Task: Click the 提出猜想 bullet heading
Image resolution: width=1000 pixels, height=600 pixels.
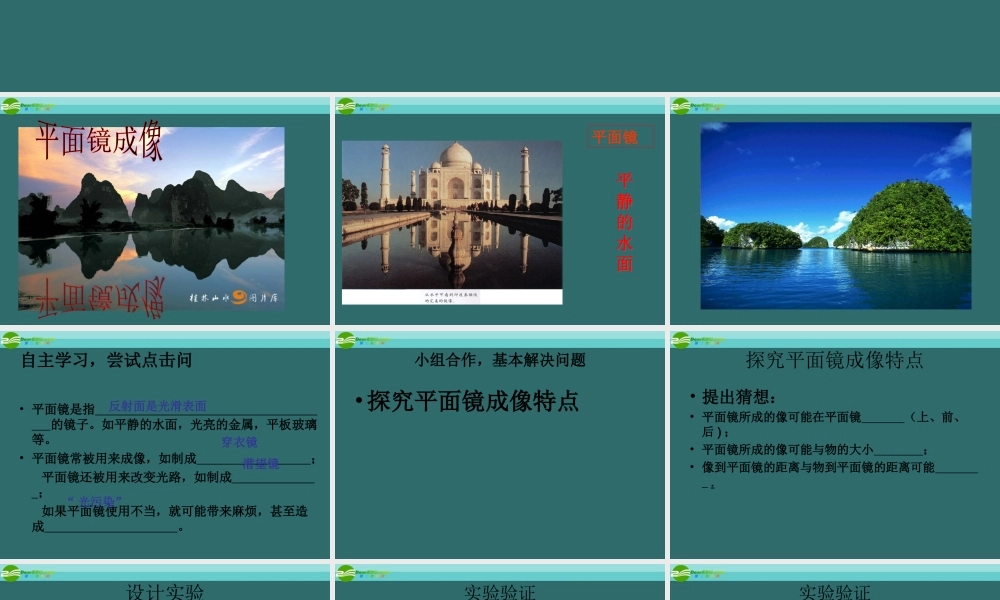Action: point(739,396)
